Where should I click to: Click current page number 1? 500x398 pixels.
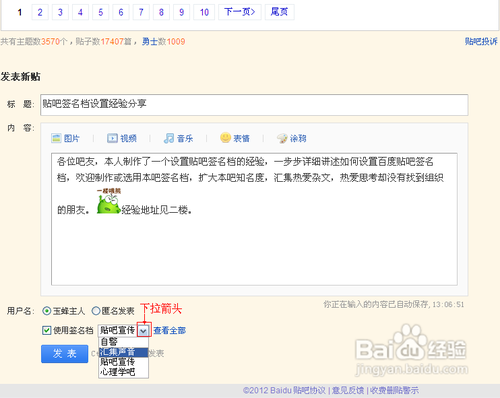[x=20, y=12]
